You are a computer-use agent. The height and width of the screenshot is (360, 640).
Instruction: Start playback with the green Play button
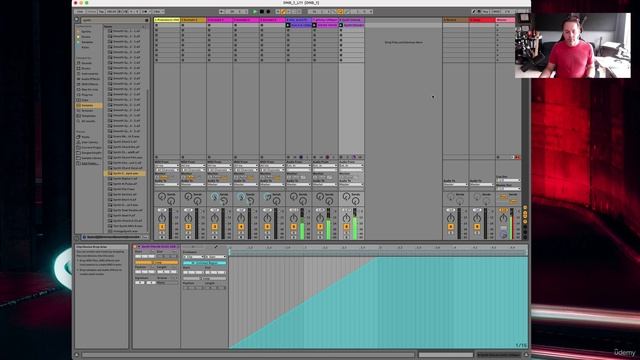255,12
